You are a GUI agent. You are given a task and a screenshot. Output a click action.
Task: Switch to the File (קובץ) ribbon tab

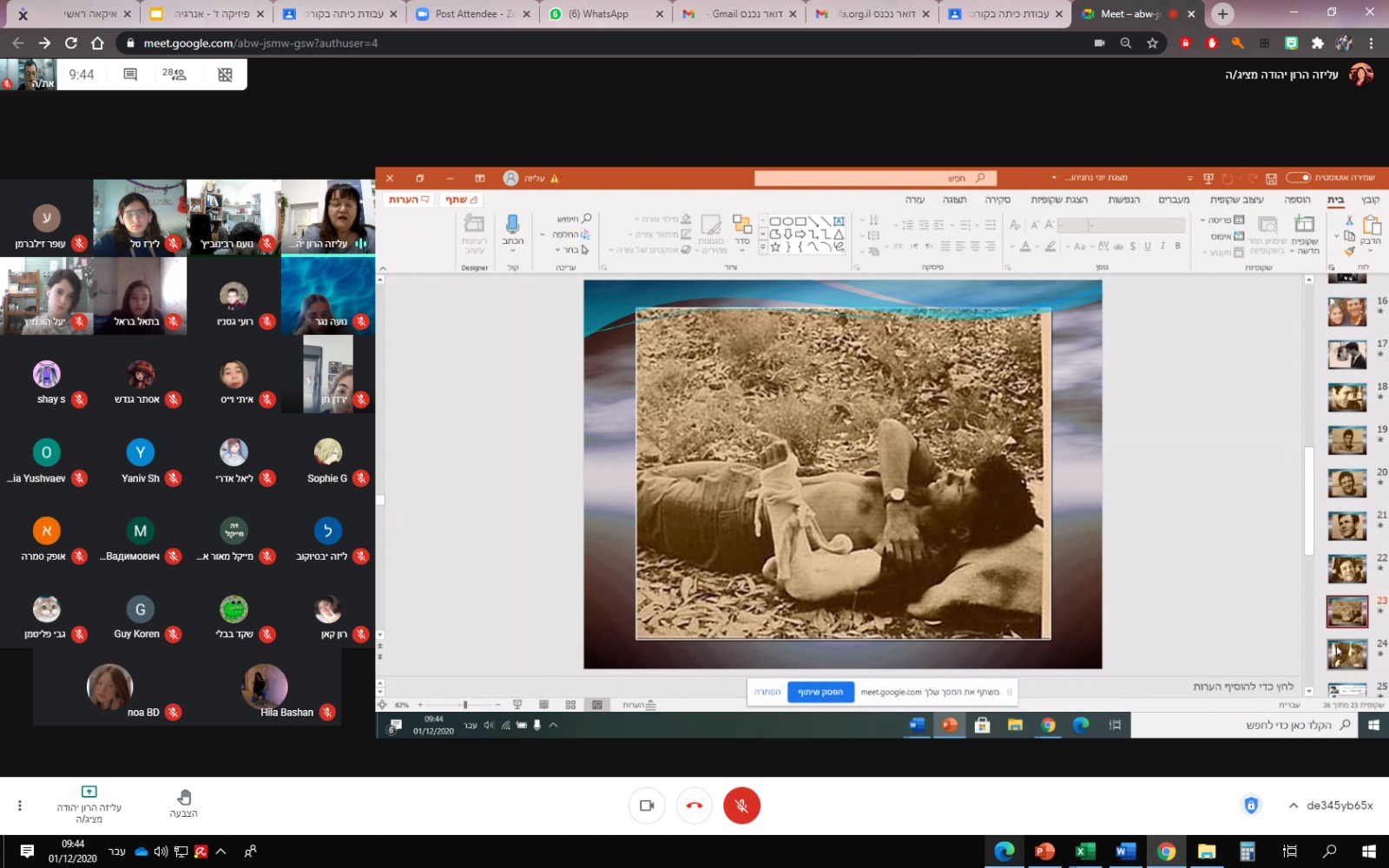point(1370,200)
